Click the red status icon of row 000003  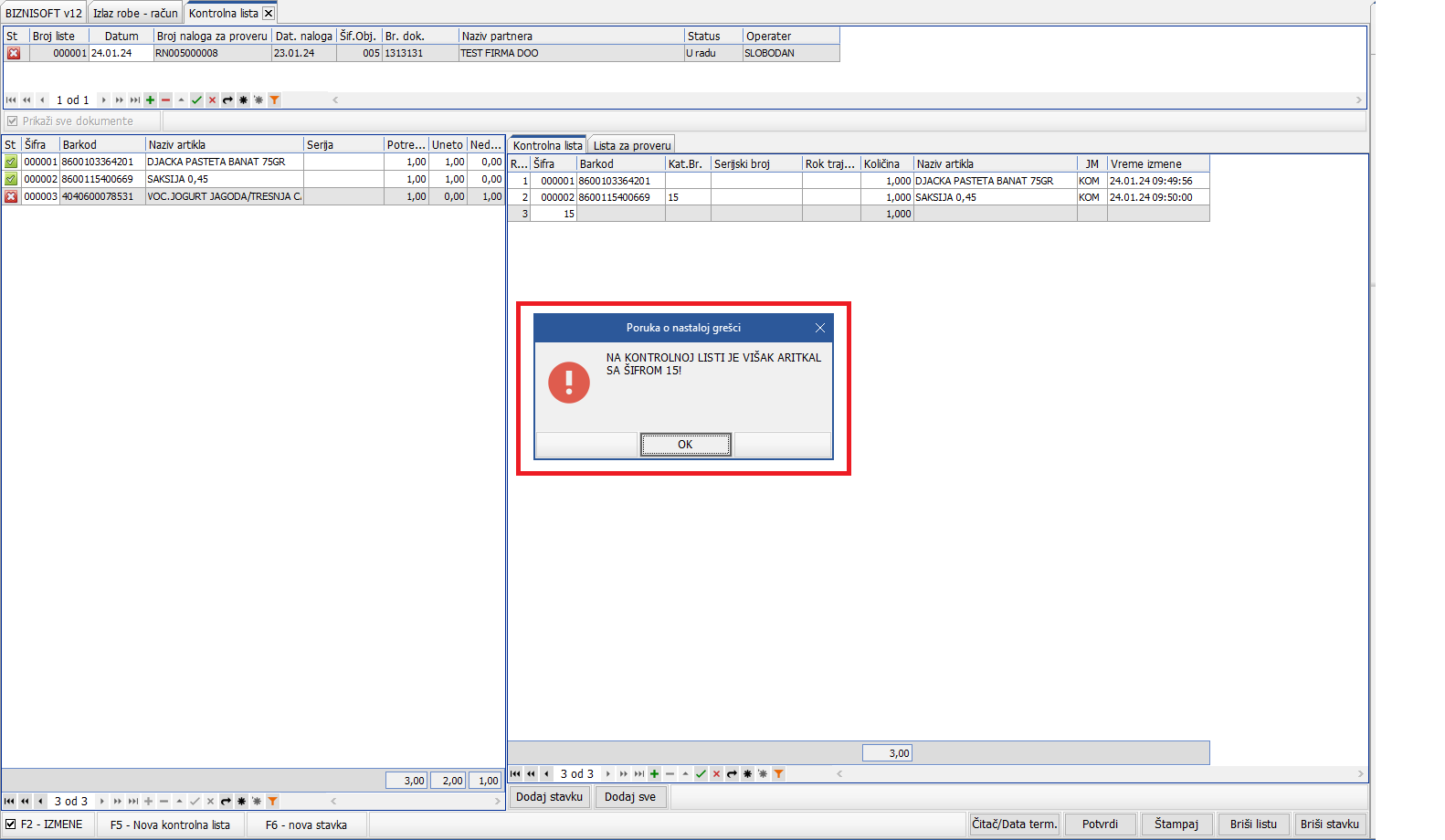(x=11, y=196)
